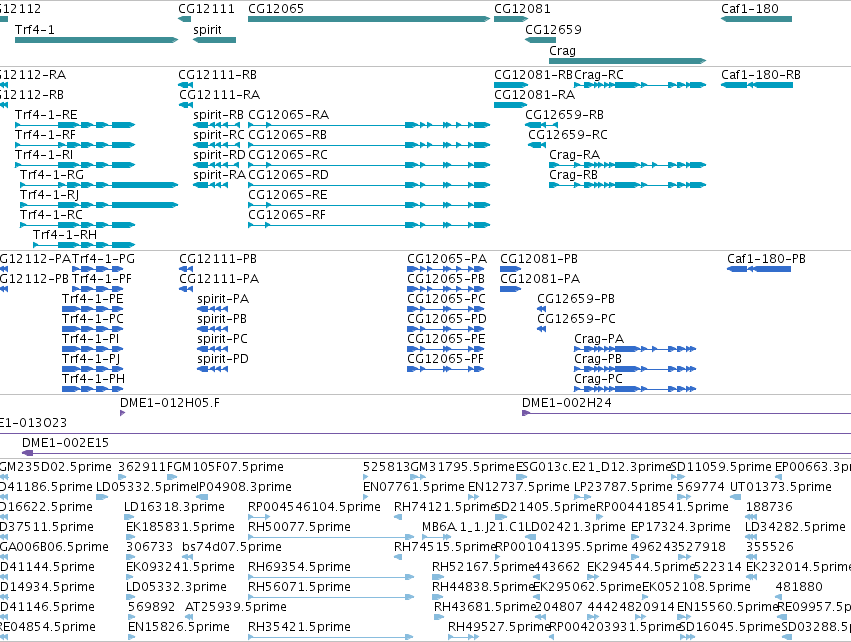Select the 188736 EST label
The width and height of the screenshot is (851, 642).
(x=769, y=507)
